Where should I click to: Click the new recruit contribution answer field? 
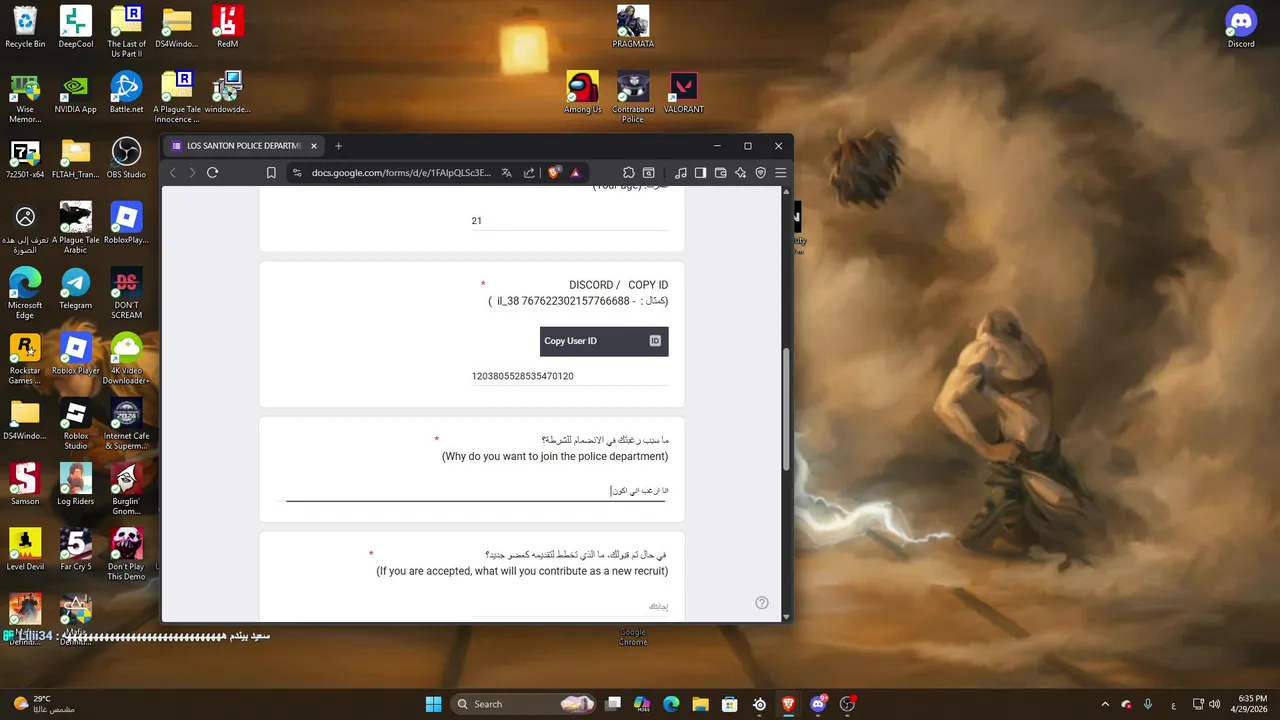569,606
